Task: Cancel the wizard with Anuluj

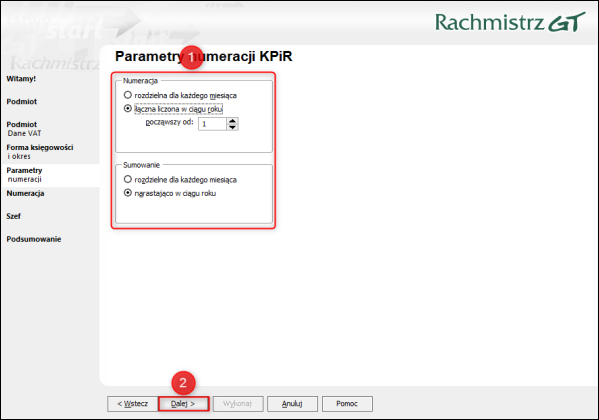Action: pyautogui.click(x=292, y=404)
